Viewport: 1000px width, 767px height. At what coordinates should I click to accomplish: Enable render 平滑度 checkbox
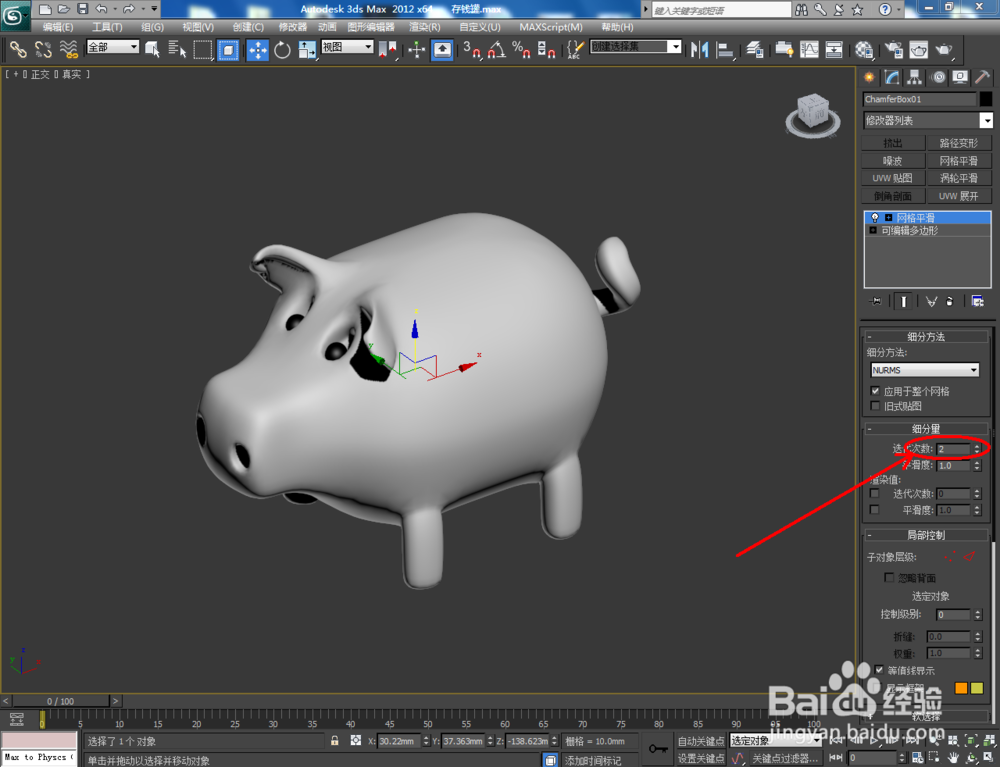click(x=874, y=510)
